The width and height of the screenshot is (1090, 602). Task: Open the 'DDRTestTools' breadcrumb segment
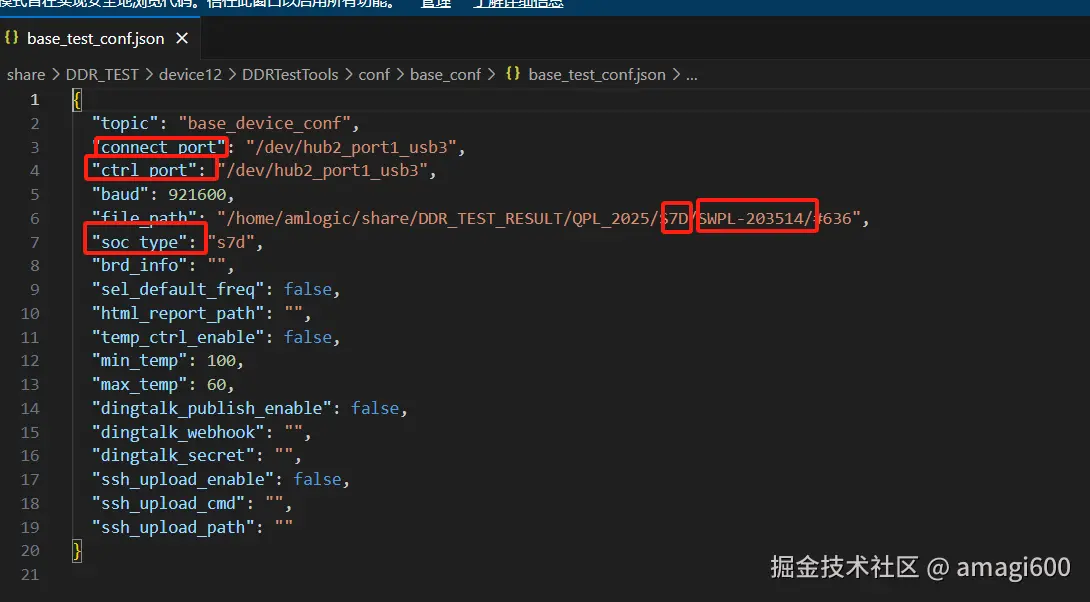tap(290, 74)
